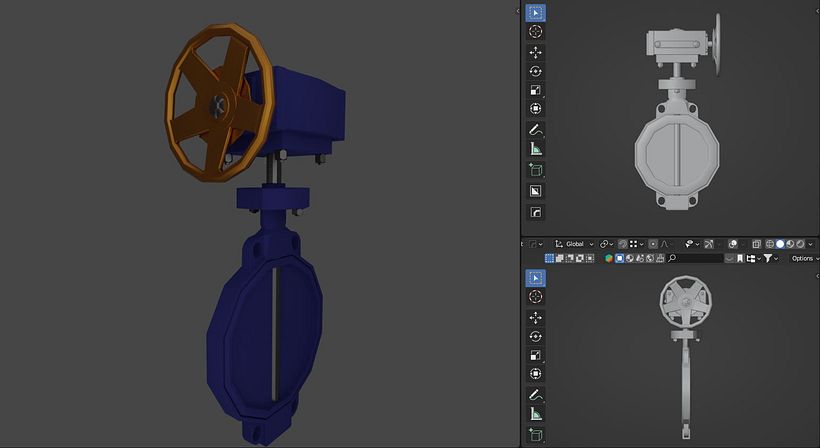Choose the Transform tool in lower viewport
Image resolution: width=820 pixels, height=448 pixels.
(535, 374)
